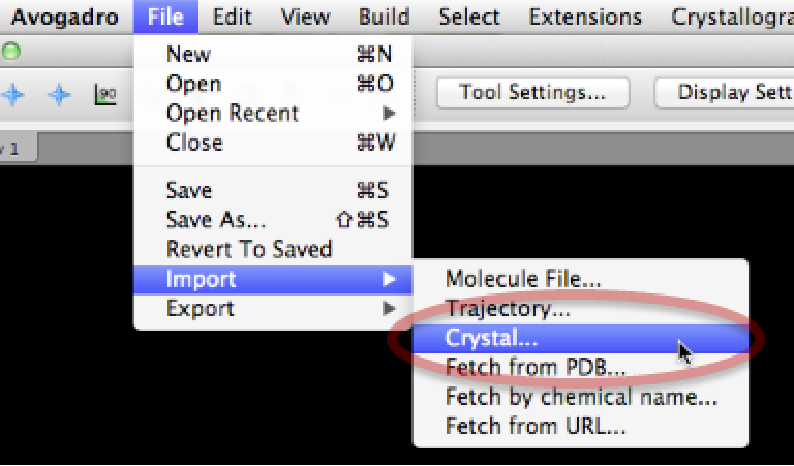The image size is (794, 466).
Task: Select Revert To Saved
Action: pos(248,249)
